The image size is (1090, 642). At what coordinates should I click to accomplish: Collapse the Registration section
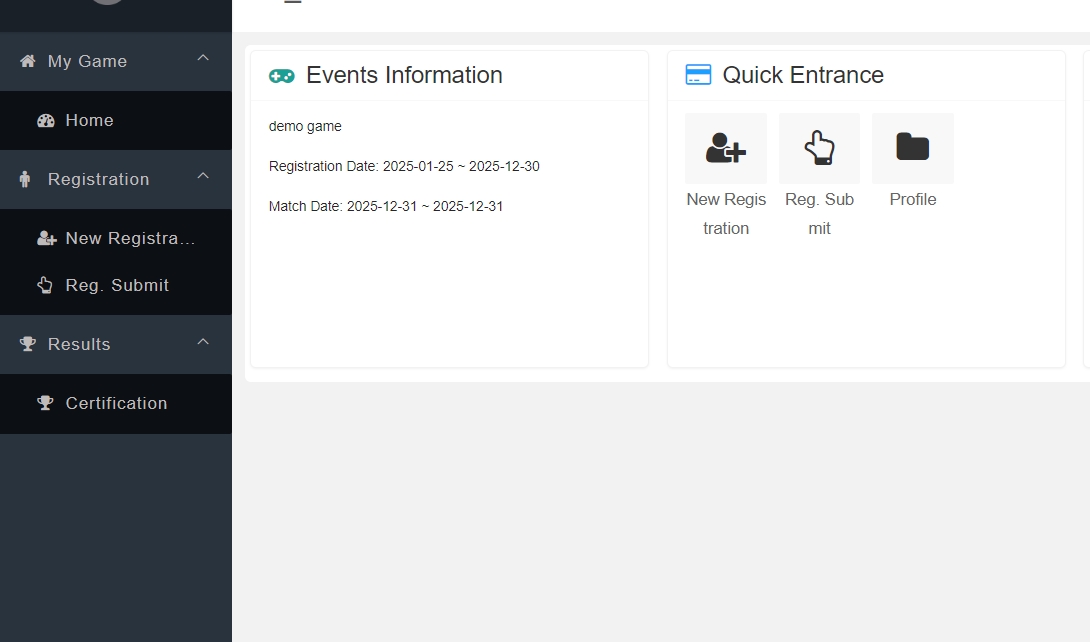click(203, 176)
